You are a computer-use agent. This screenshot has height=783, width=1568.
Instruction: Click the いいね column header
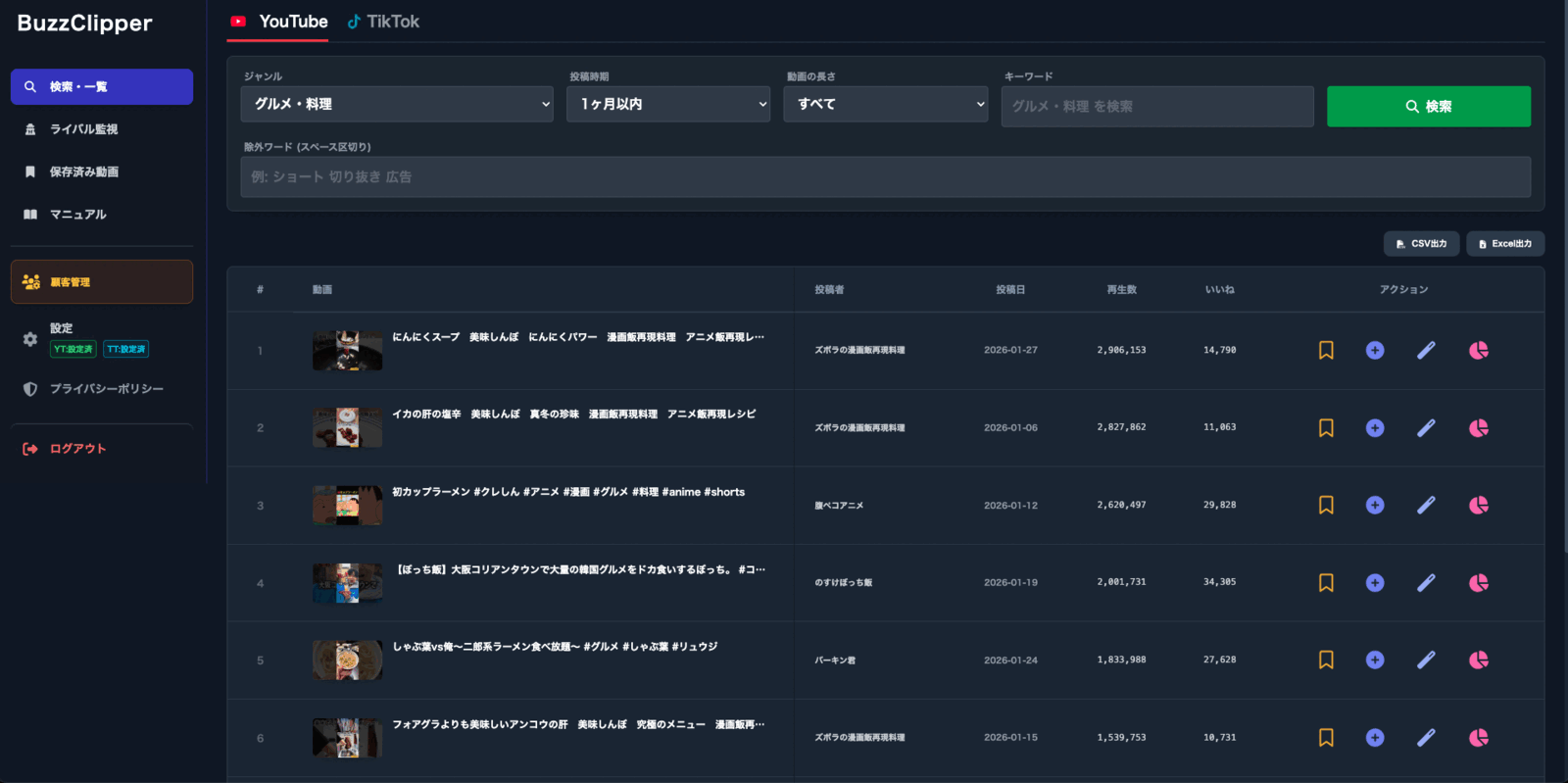click(1219, 290)
